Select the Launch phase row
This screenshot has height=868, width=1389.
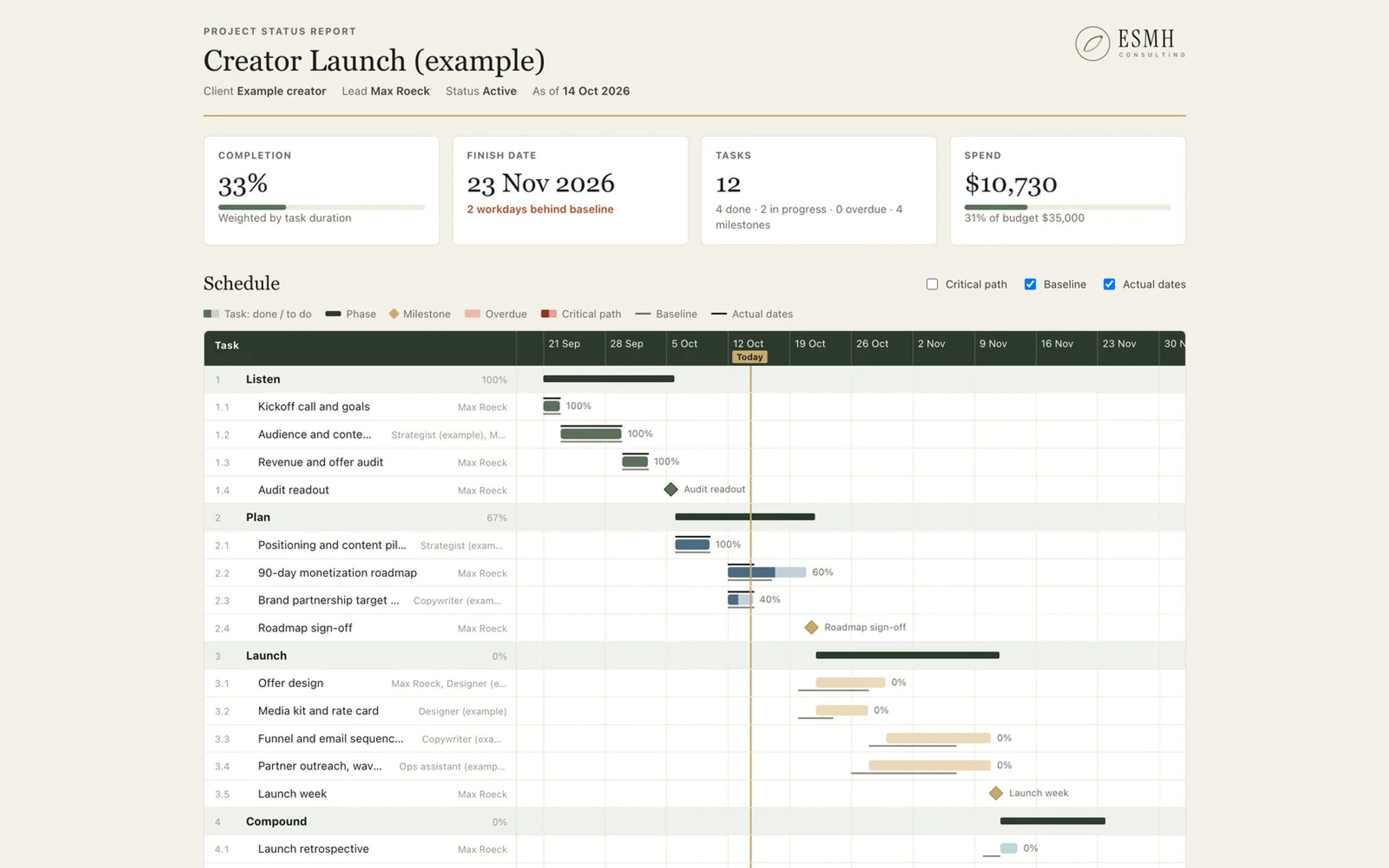[694, 656]
